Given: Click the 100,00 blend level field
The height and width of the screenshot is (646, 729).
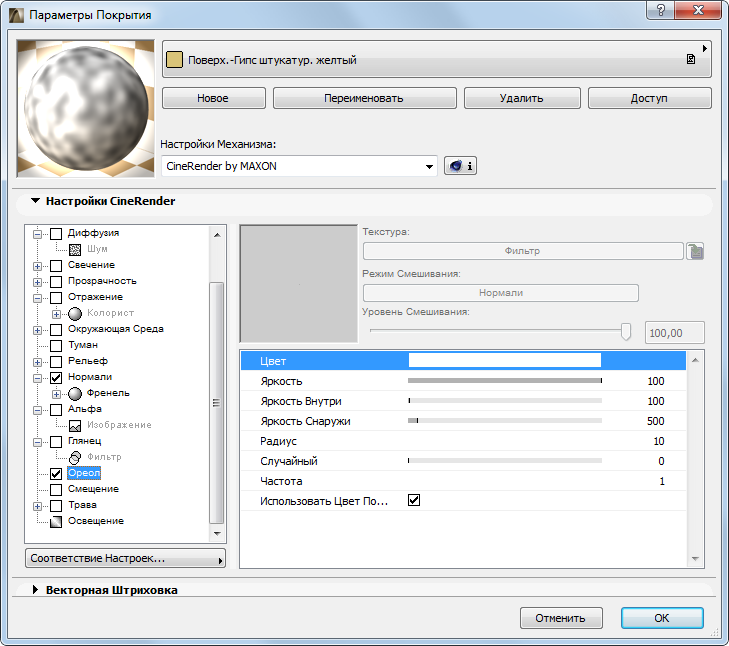Looking at the screenshot, I should 675,333.
